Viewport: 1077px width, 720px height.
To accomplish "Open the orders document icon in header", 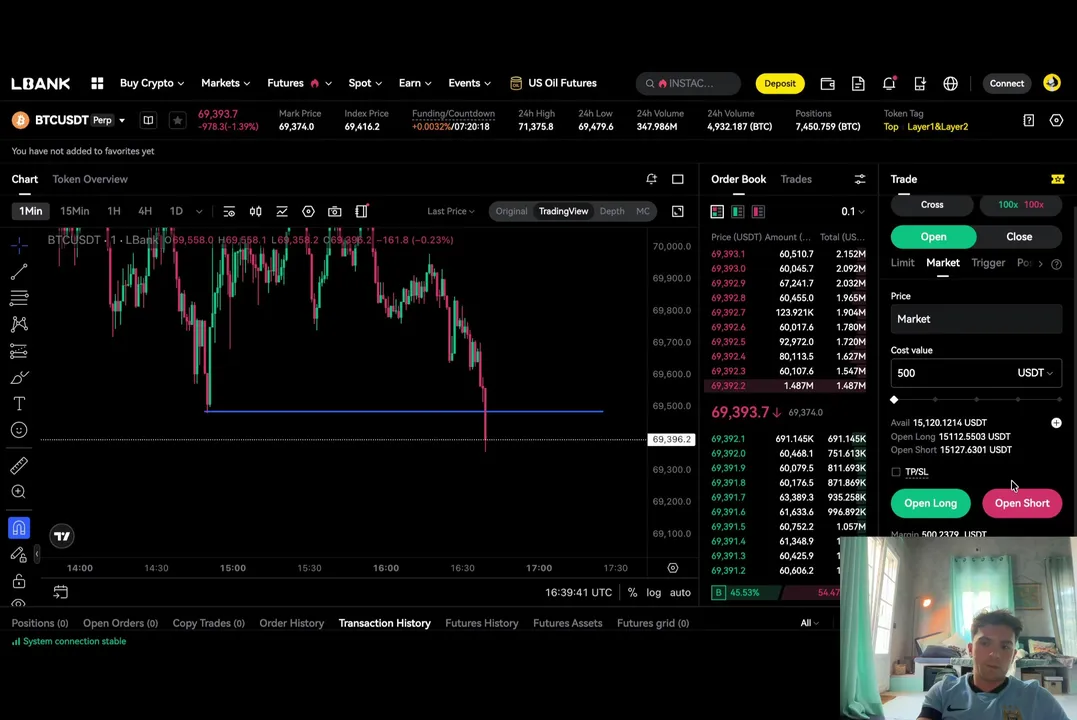I will 858,84.
